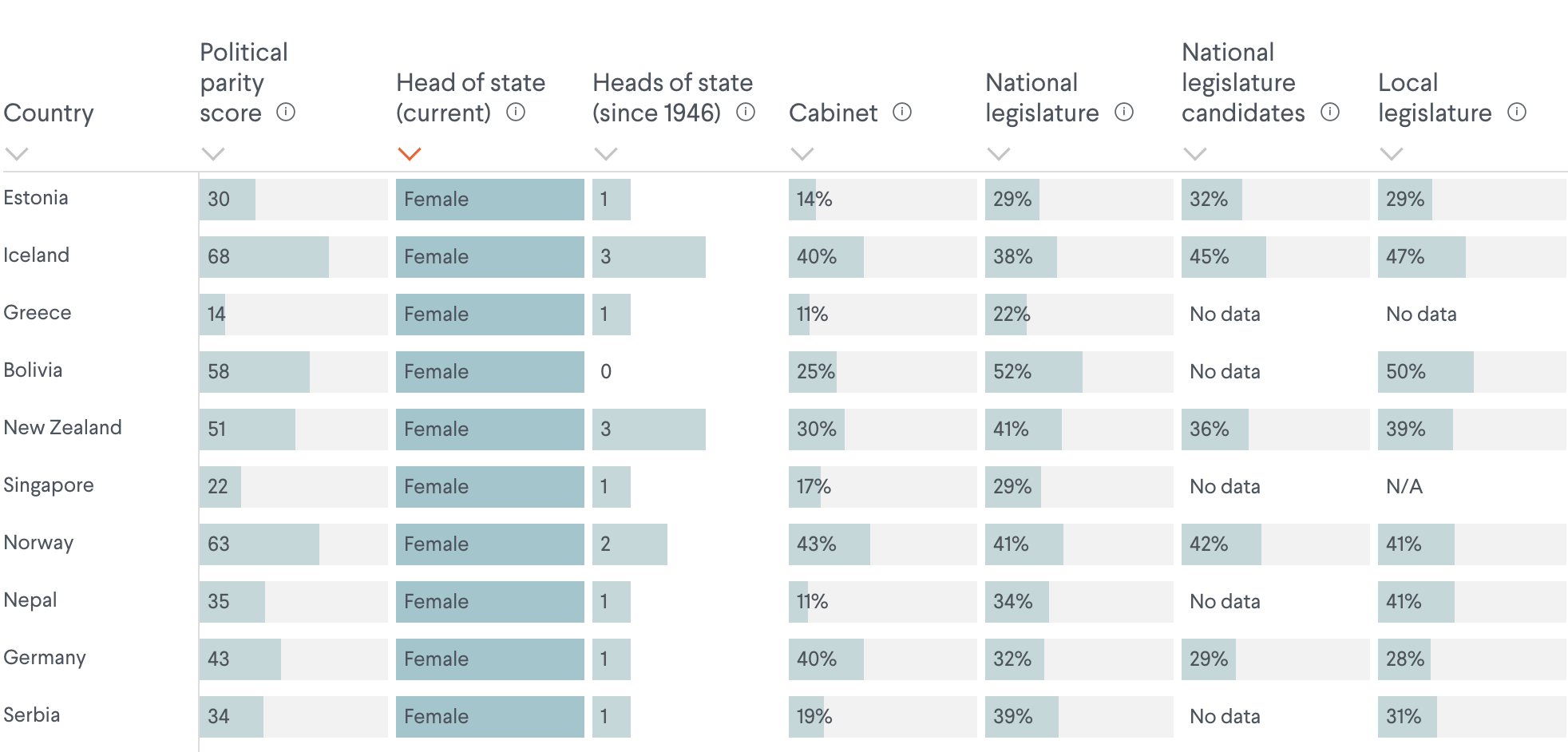Click the New Zealand country name
The height and width of the screenshot is (752, 1568).
tap(63, 428)
